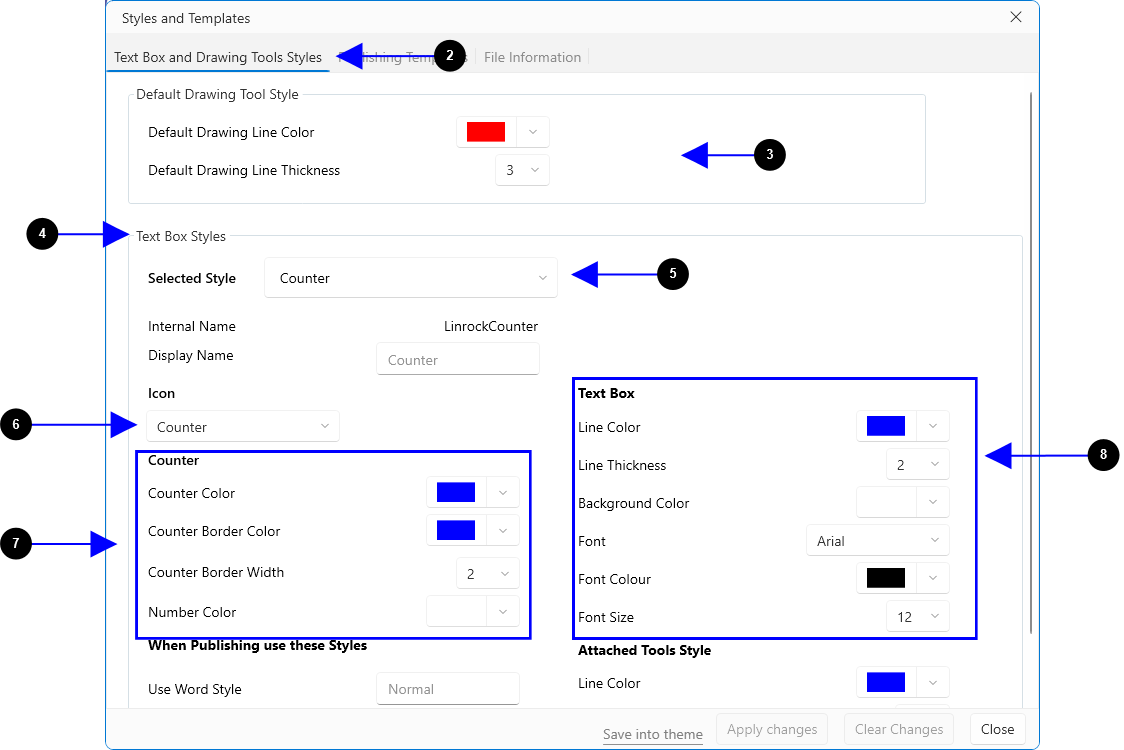Click the Display Name input field
The height and width of the screenshot is (750, 1124).
coord(458,360)
